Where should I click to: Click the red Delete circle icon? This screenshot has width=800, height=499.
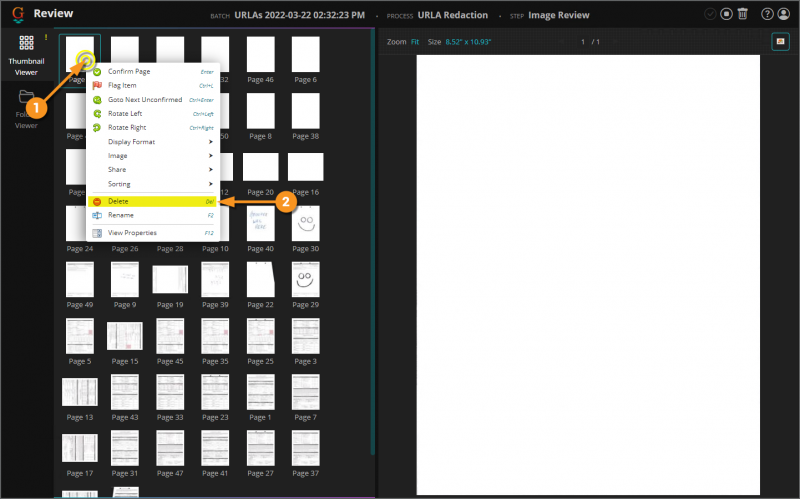(x=97, y=202)
